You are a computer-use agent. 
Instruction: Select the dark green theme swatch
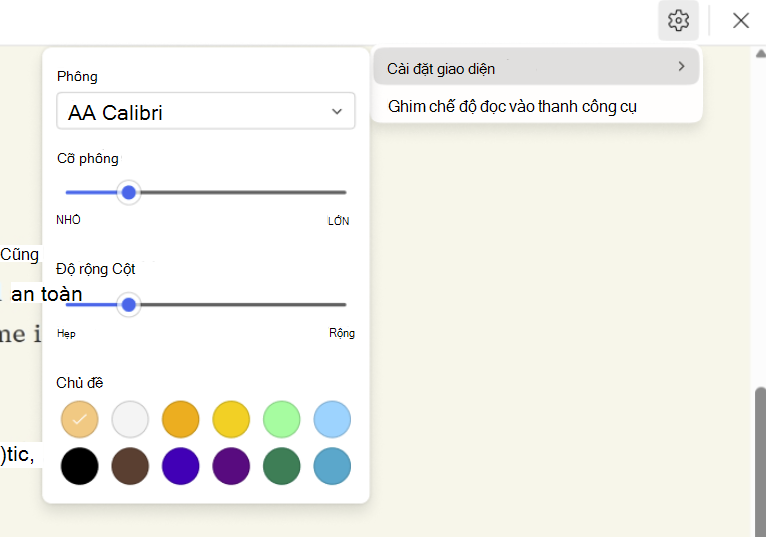coord(282,466)
